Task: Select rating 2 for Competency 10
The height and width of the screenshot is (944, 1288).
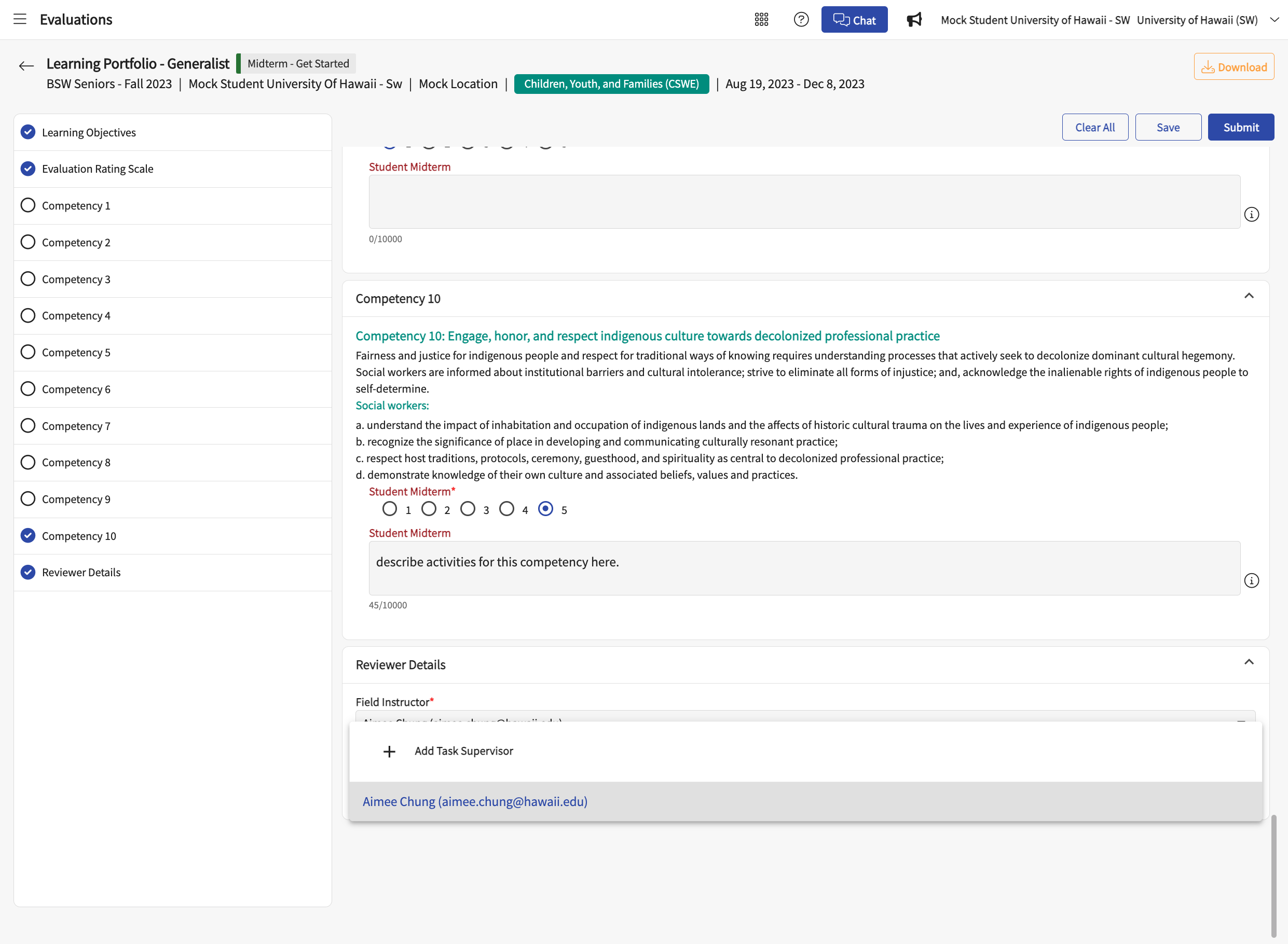Action: (429, 509)
